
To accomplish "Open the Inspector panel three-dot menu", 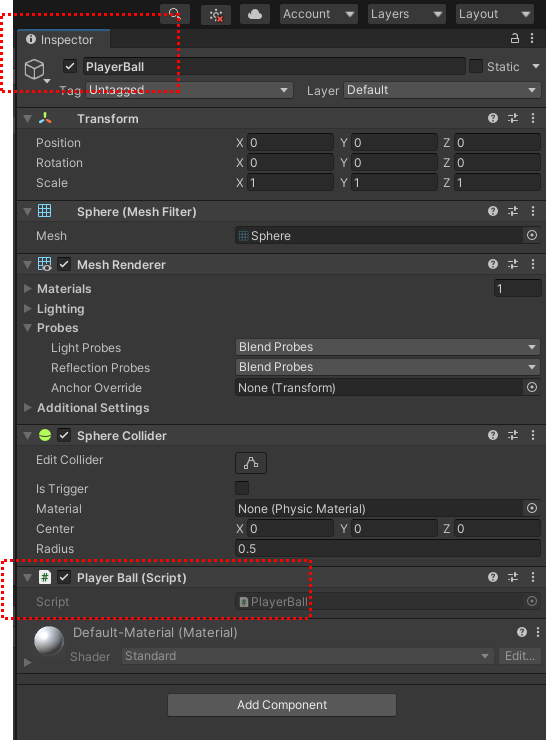I will click(532, 39).
